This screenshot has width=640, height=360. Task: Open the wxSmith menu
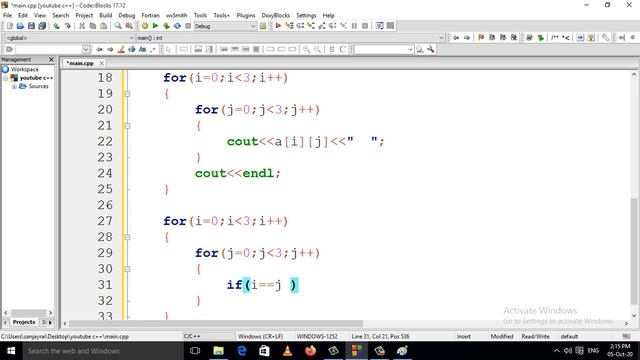pos(176,15)
